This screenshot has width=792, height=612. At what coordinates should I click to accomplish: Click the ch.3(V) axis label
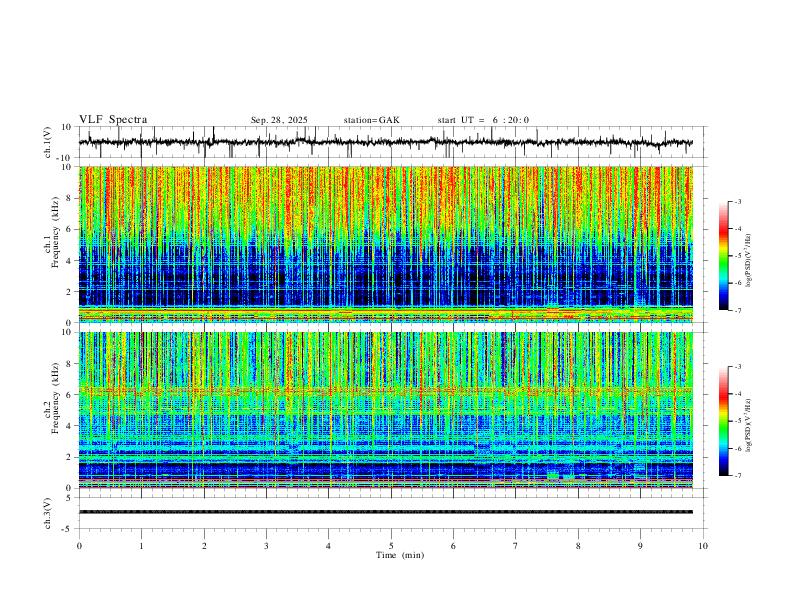(x=48, y=513)
